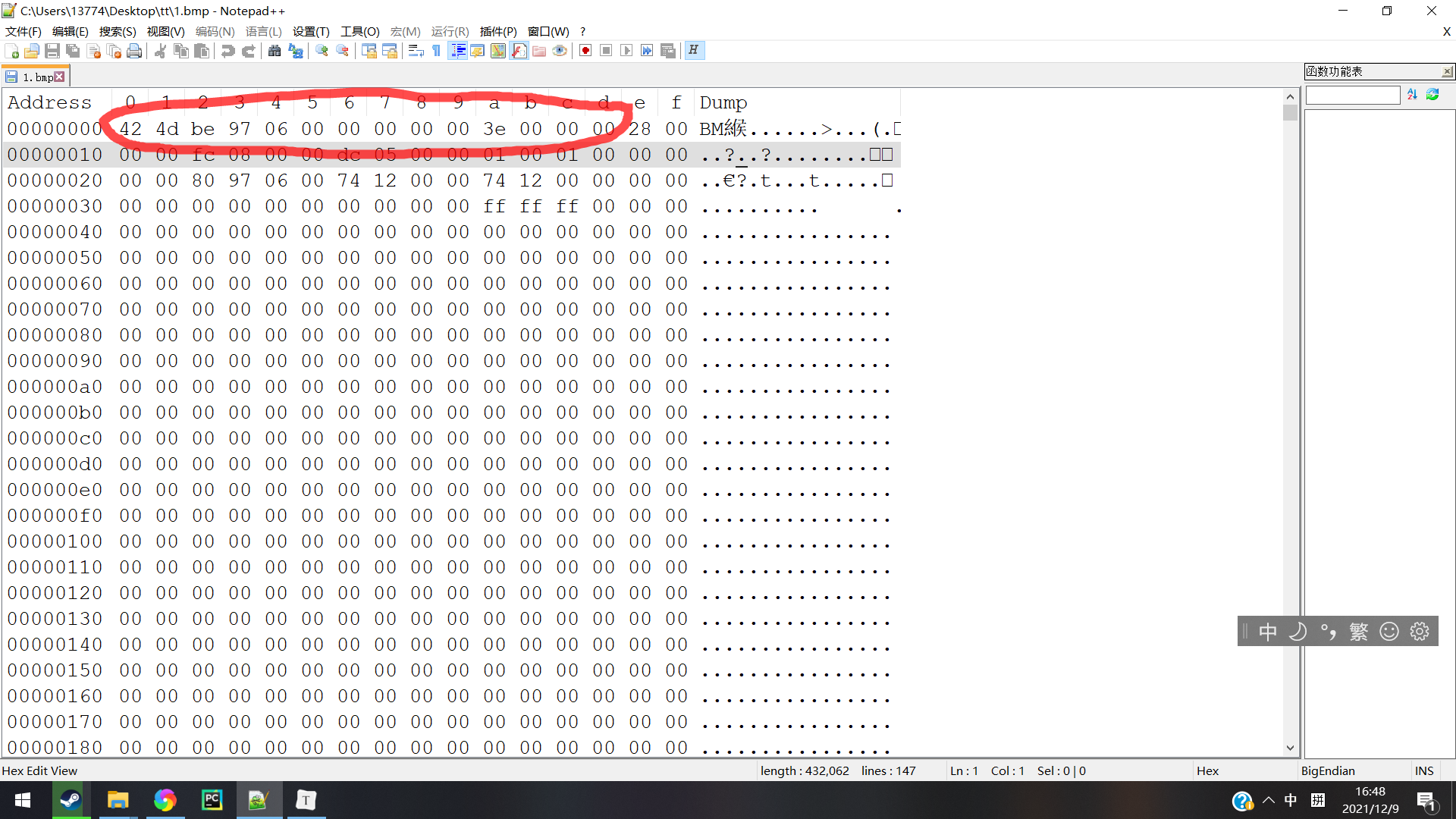
Task: Open the ? help menu
Action: click(582, 32)
